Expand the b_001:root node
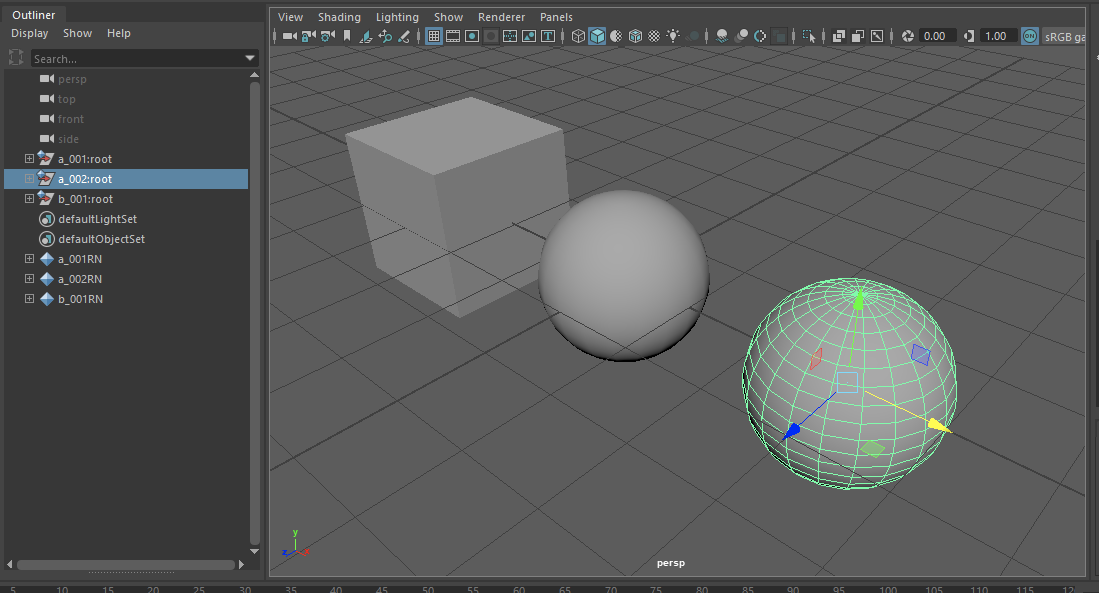Image resolution: width=1099 pixels, height=593 pixels. pyautogui.click(x=29, y=199)
